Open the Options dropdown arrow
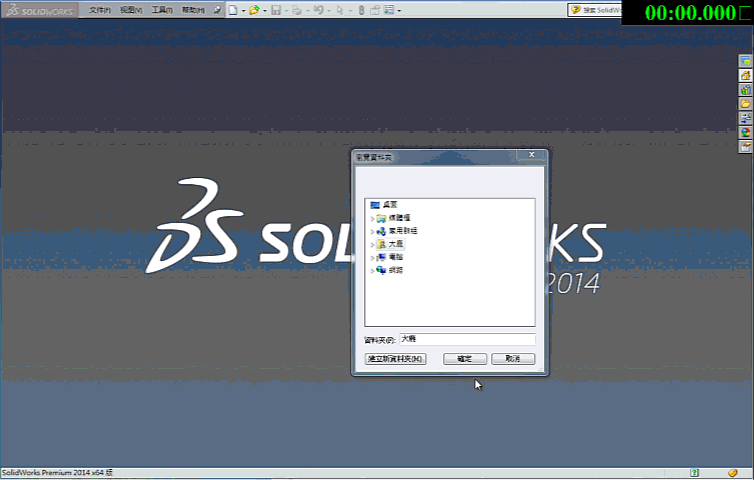The image size is (754, 480). 399,10
